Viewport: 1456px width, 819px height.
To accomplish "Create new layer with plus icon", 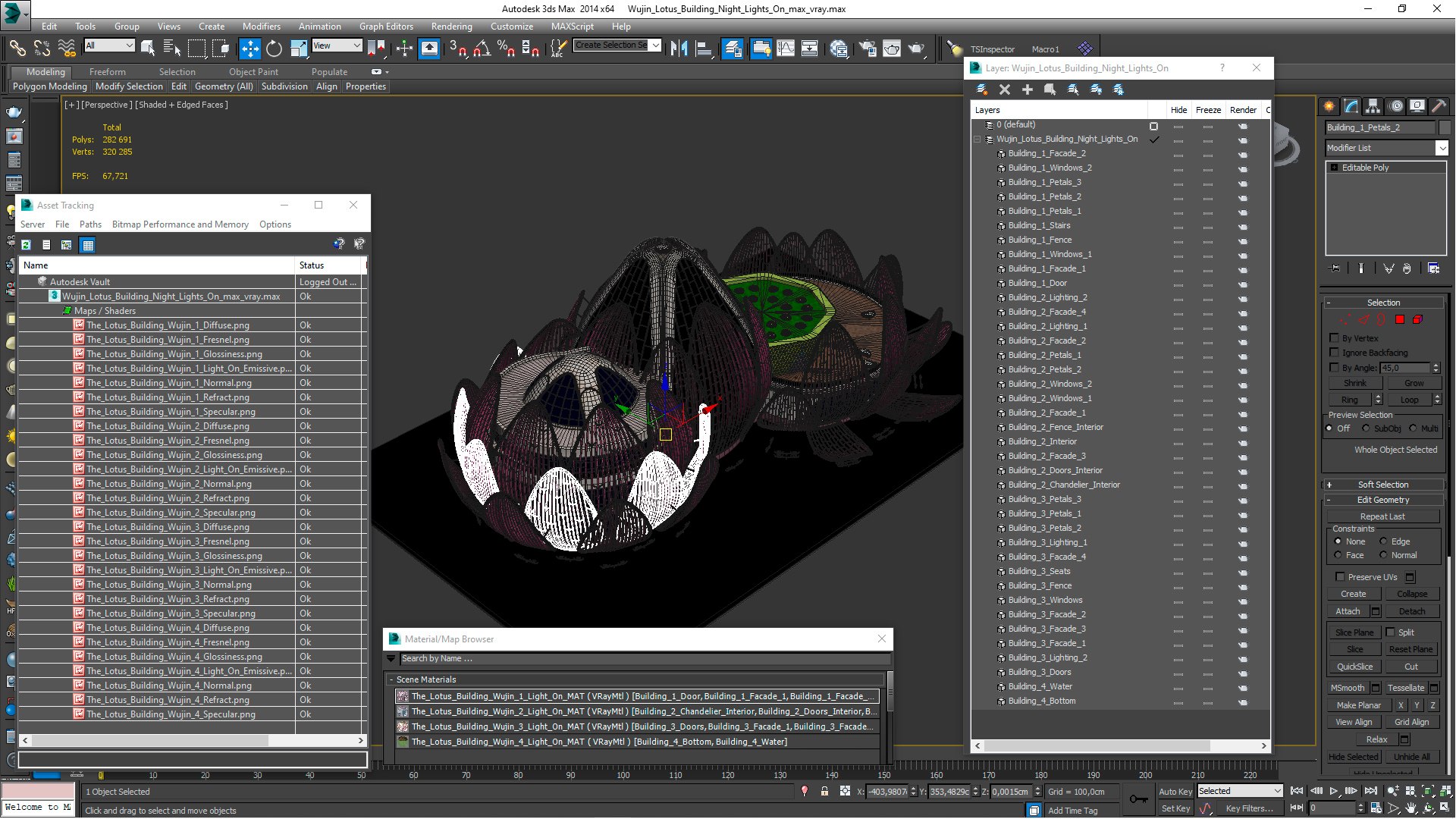I will (x=1028, y=89).
